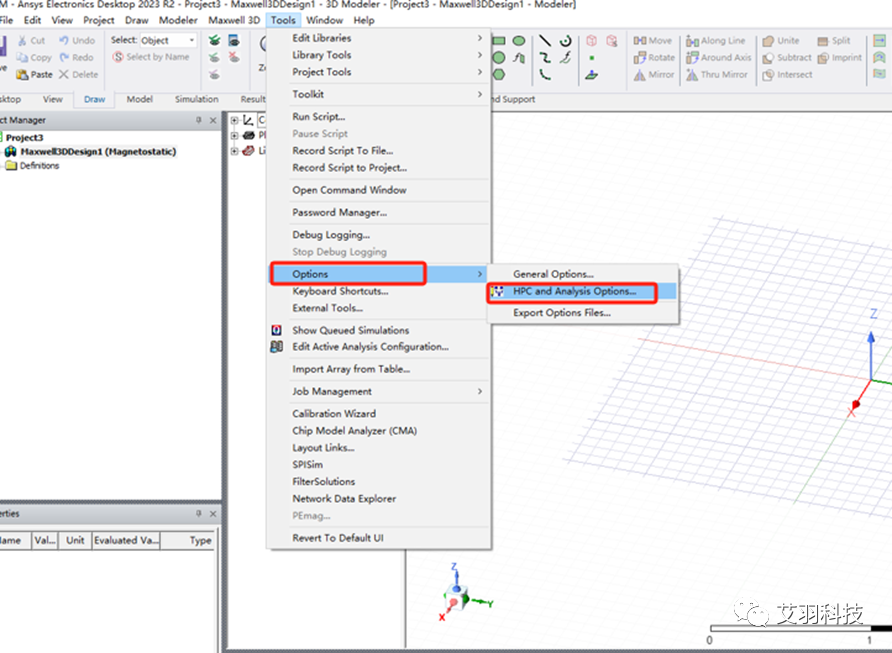Click the Definitions folder icon
This screenshot has height=653, width=892.
[x=11, y=166]
